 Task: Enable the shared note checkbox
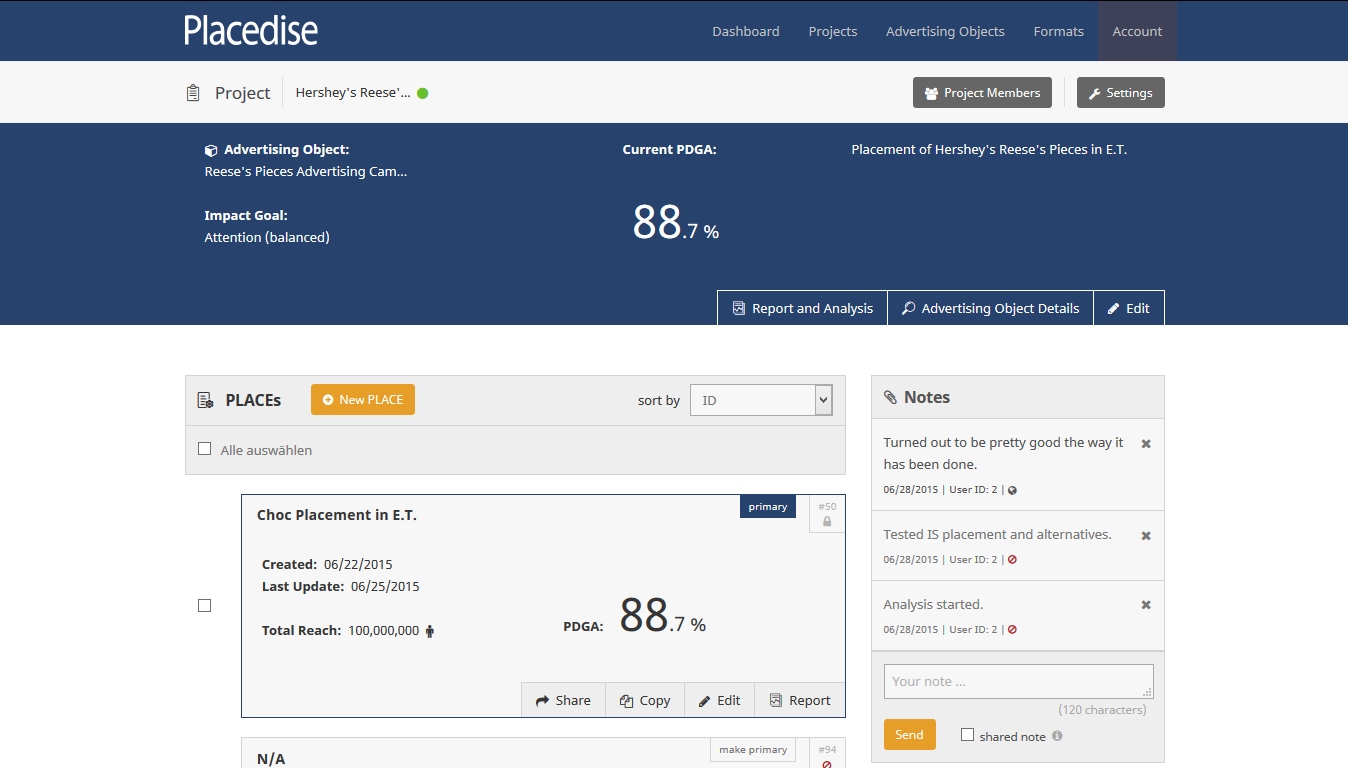point(967,735)
